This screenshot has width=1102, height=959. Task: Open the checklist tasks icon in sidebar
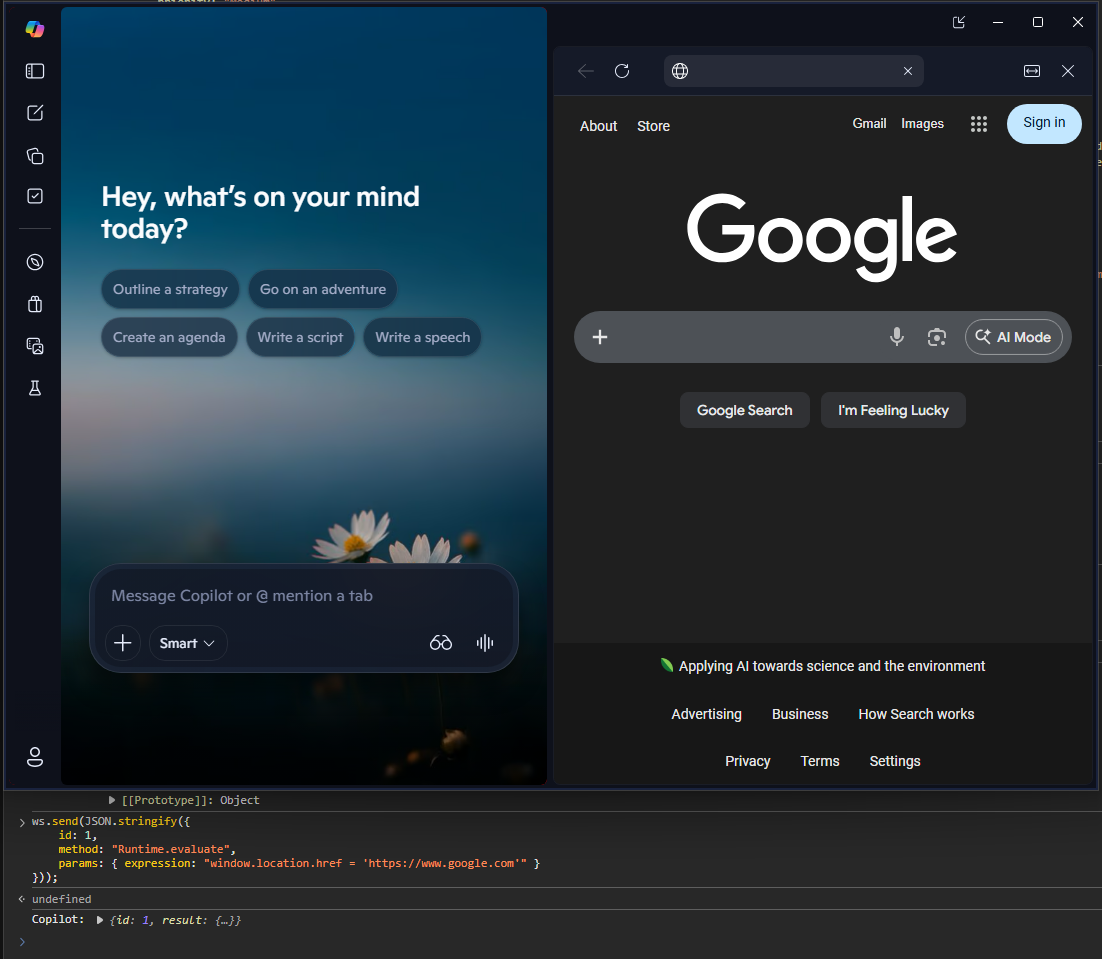pos(35,196)
